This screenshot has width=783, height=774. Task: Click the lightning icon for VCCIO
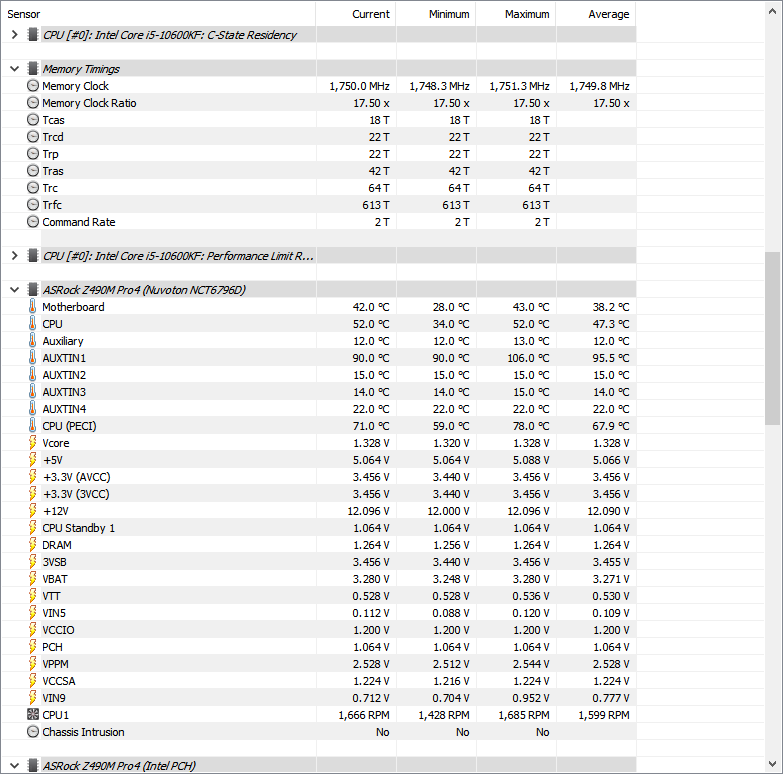pyautogui.click(x=32, y=630)
